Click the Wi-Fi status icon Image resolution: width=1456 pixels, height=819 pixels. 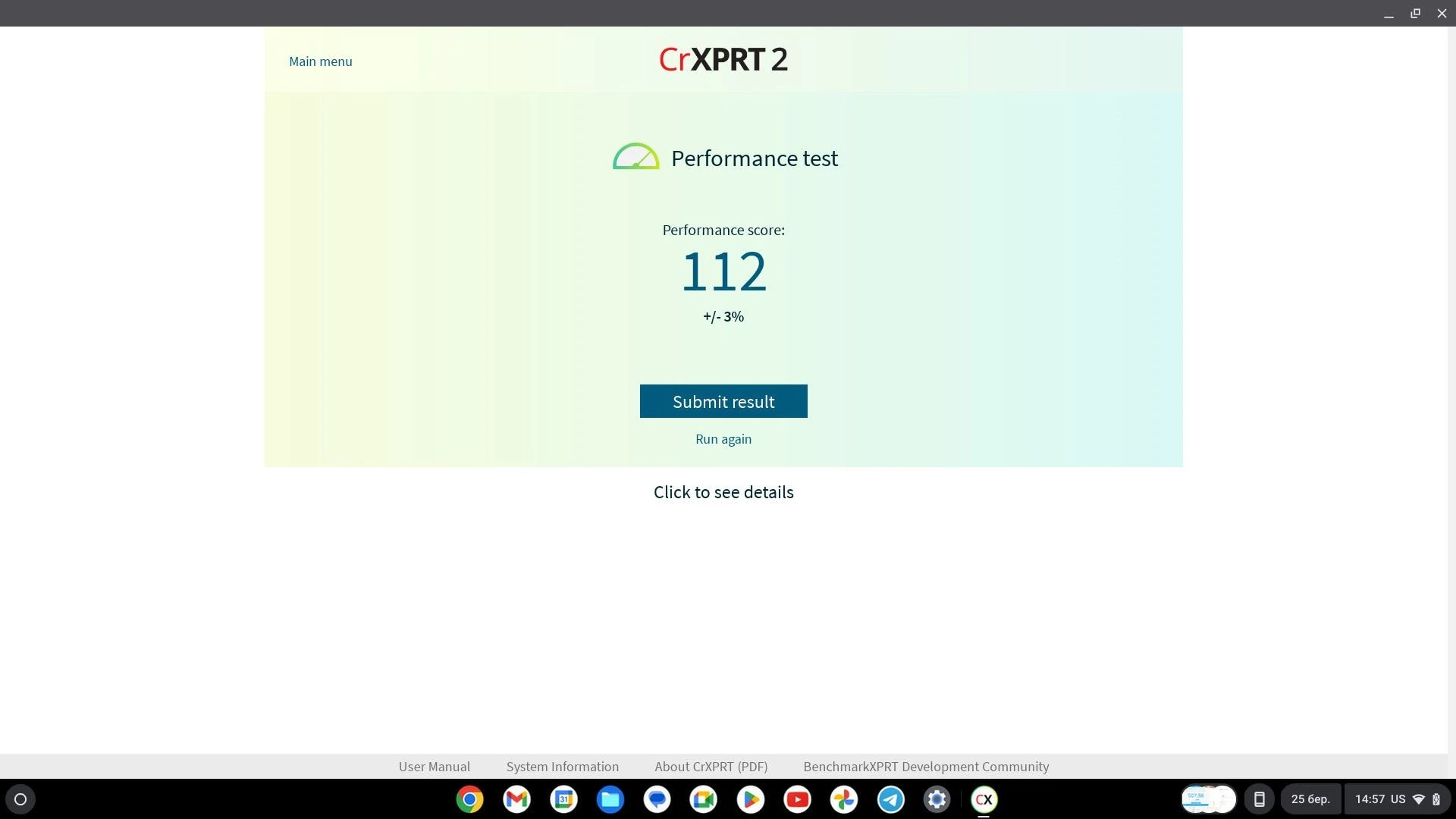(x=1419, y=799)
